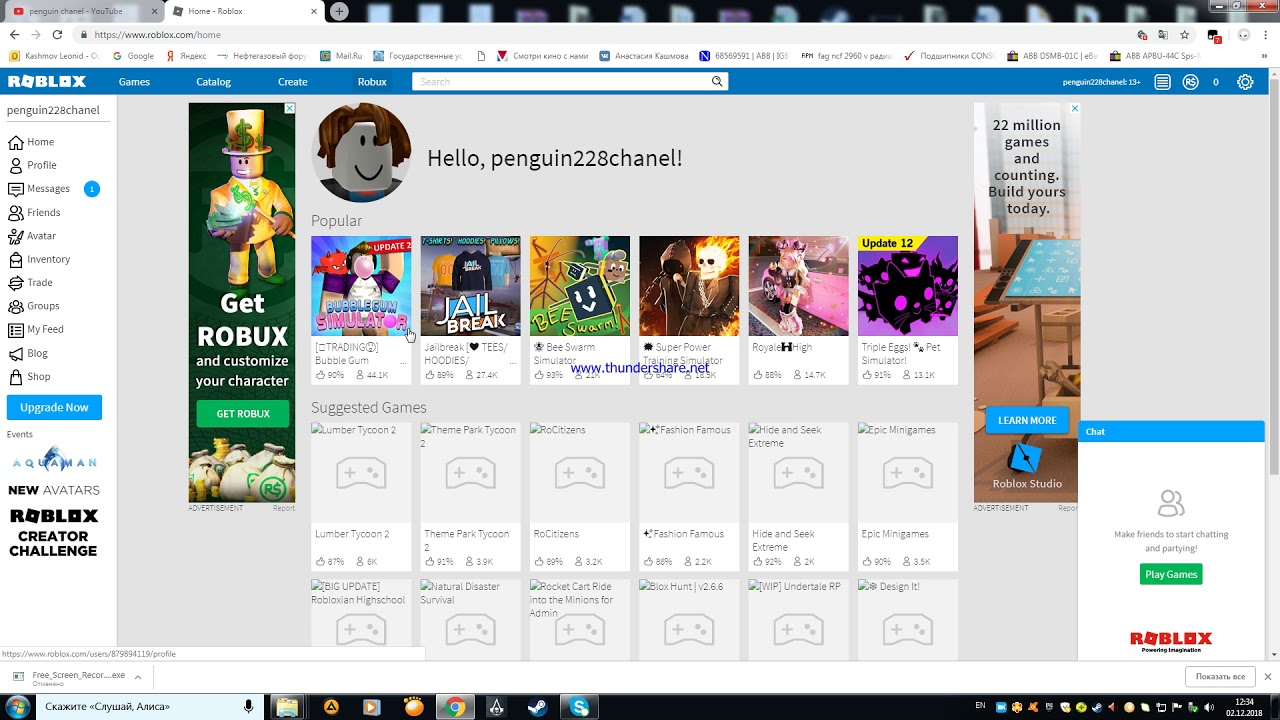This screenshot has height=720, width=1280.
Task: Open Avatar in the sidebar
Action: (41, 236)
